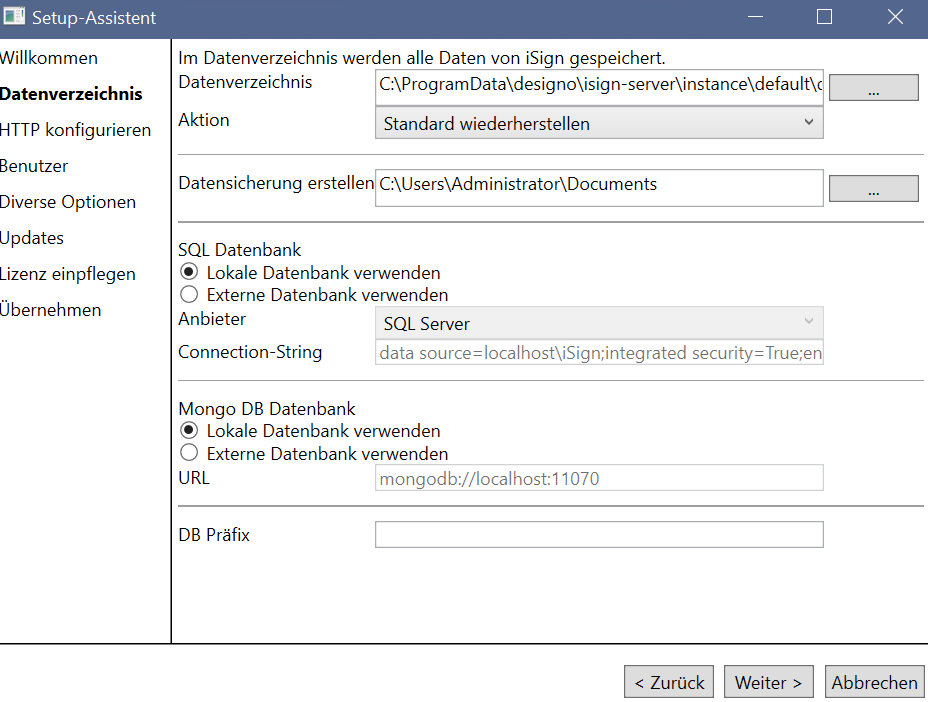Select local SQL database radio button
This screenshot has width=928, height=702.
click(189, 272)
